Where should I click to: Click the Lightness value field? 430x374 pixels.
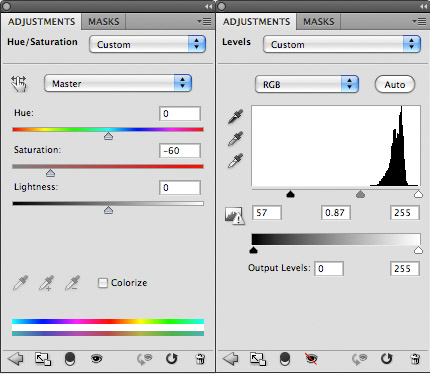pyautogui.click(x=180, y=188)
